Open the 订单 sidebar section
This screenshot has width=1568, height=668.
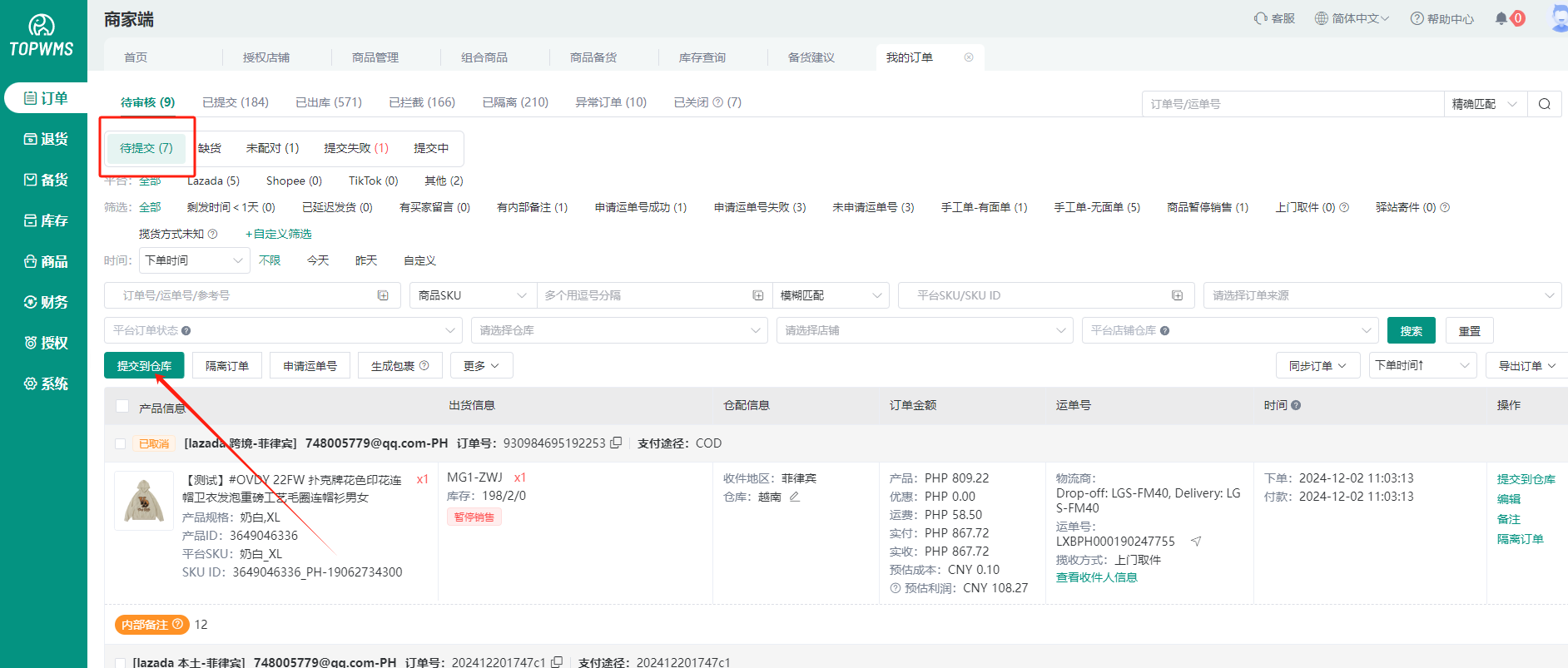click(46, 98)
